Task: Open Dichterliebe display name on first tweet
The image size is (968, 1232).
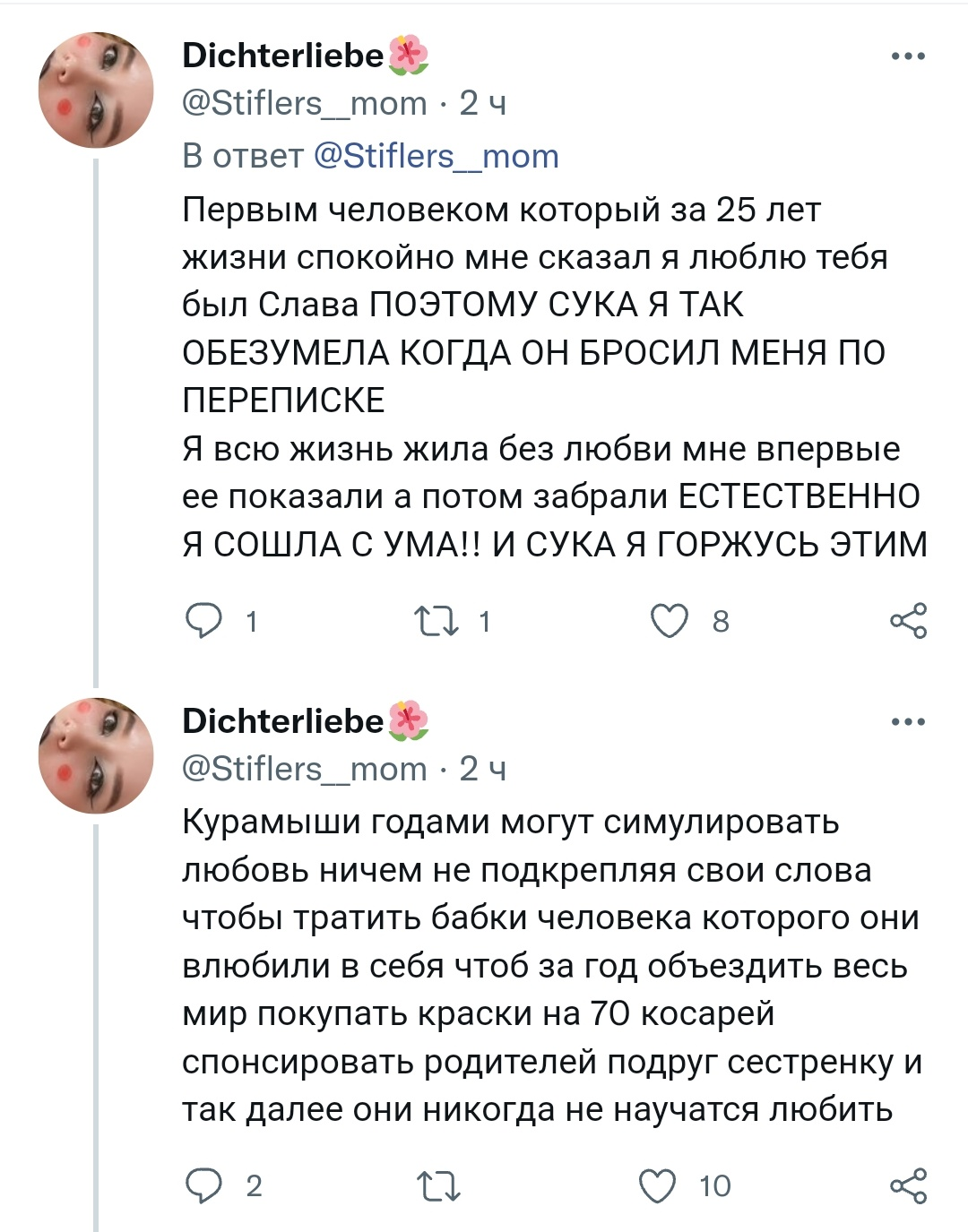Action: point(283,56)
